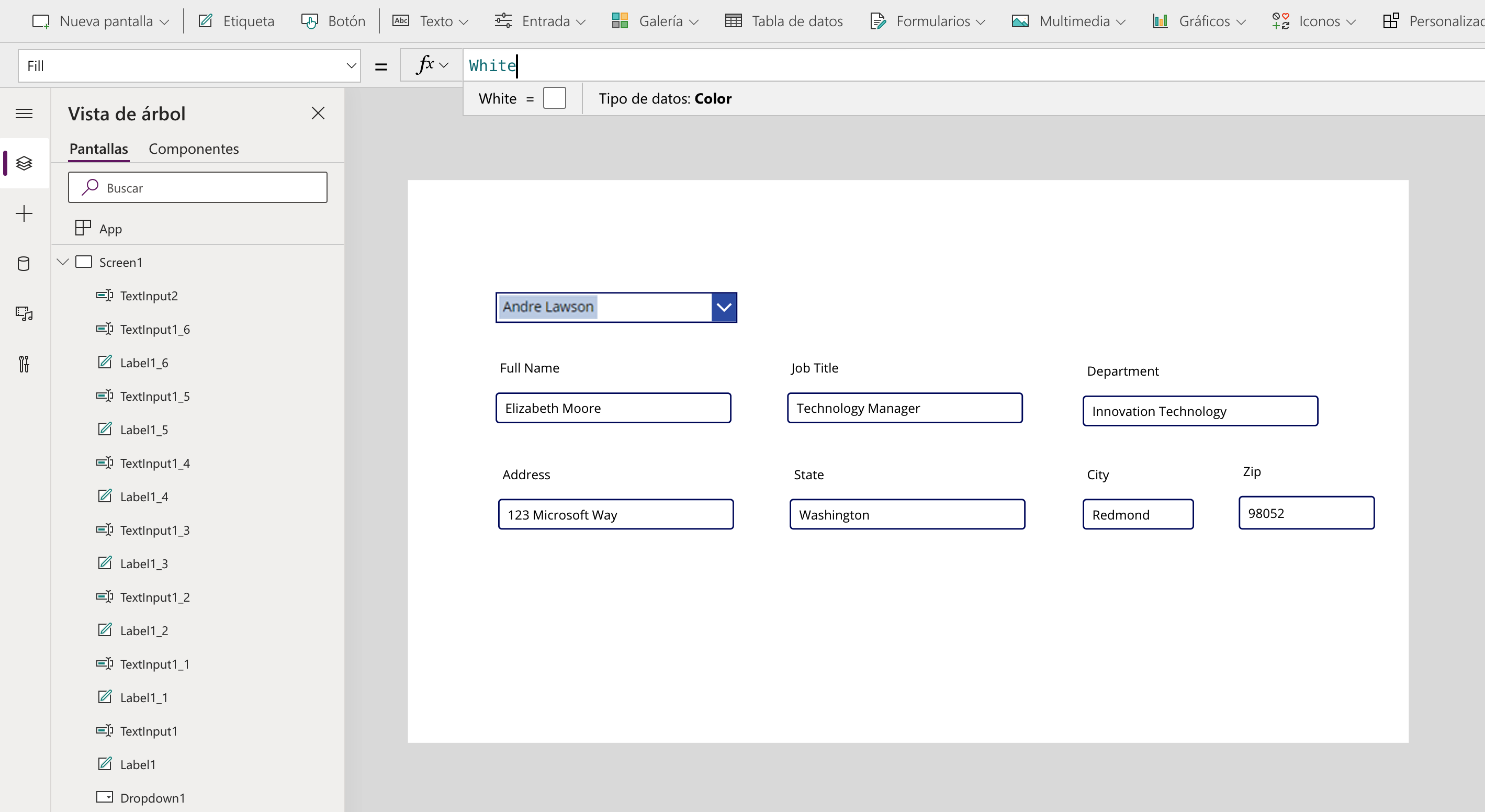The height and width of the screenshot is (812, 1485).
Task: Open the Fill property dropdown
Action: click(351, 66)
